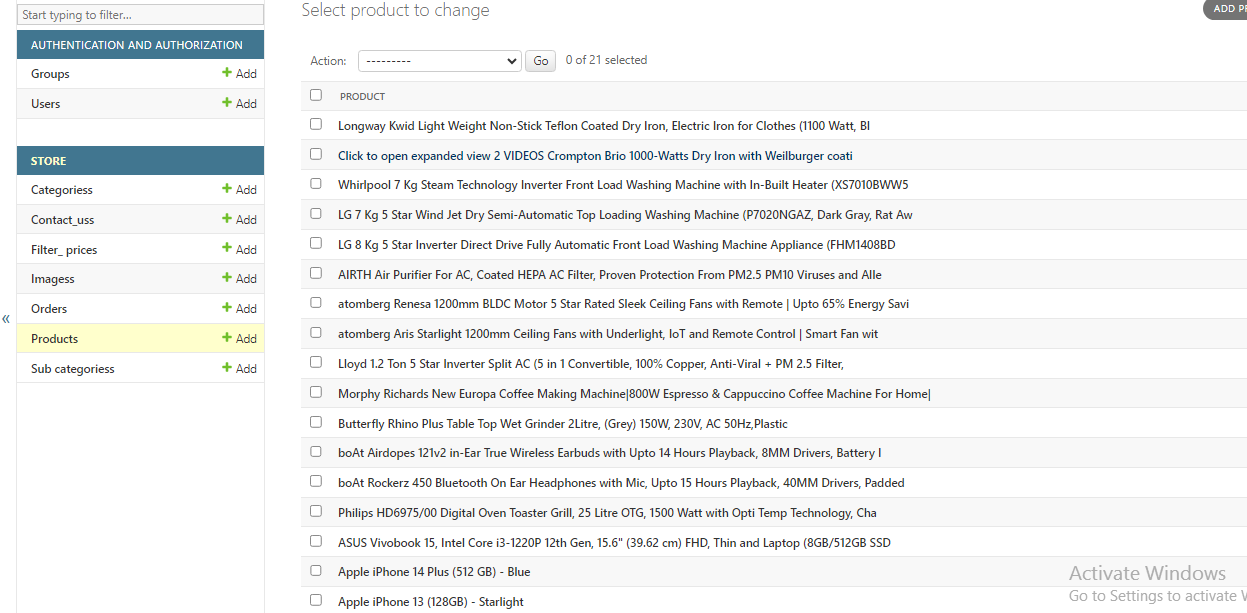Collapse the sidebar with the double-chevron toggle
Viewport: 1247px width, 613px height.
pyautogui.click(x=6, y=319)
